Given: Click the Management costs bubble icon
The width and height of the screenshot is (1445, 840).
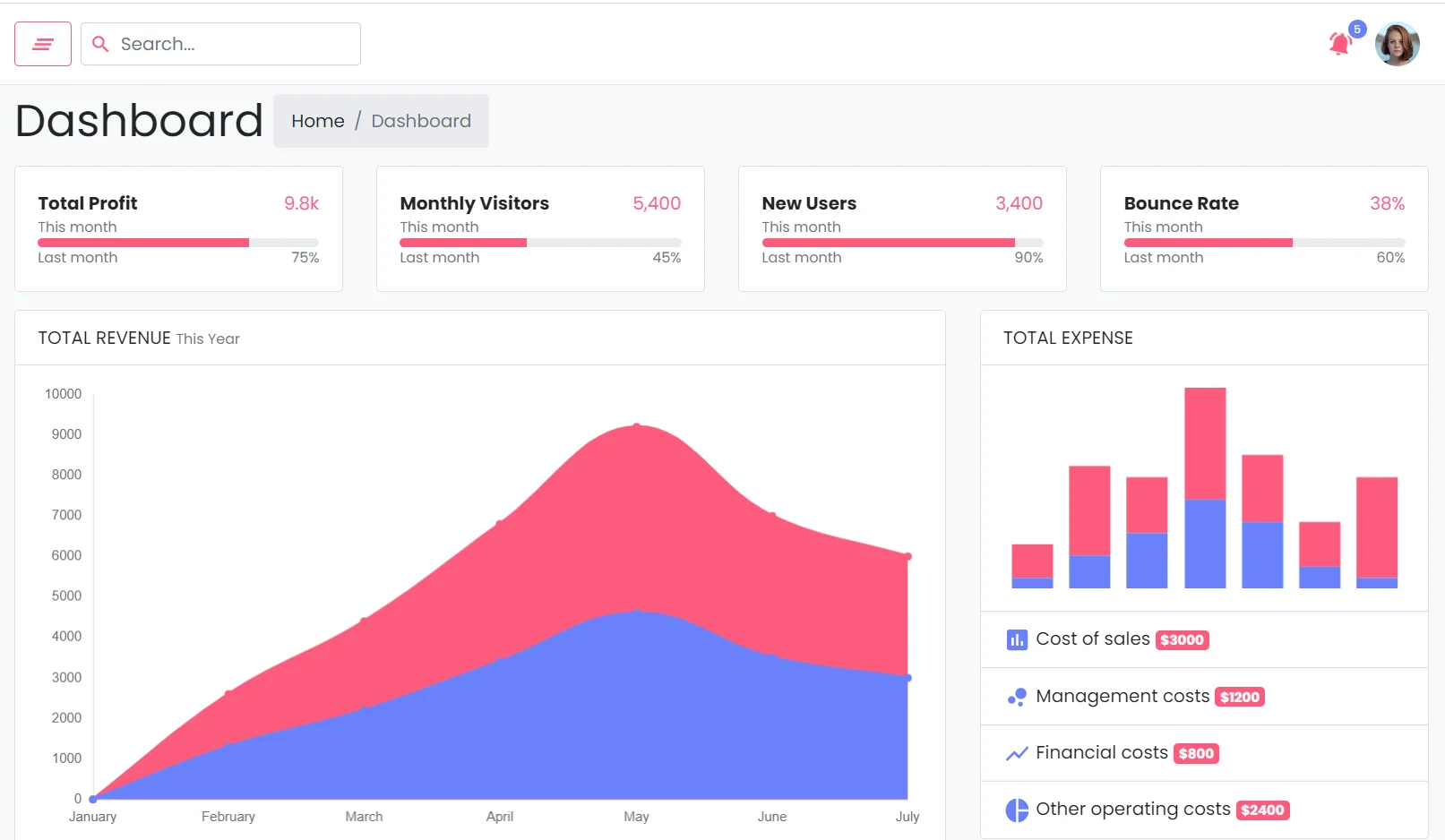Looking at the screenshot, I should click(x=1017, y=697).
